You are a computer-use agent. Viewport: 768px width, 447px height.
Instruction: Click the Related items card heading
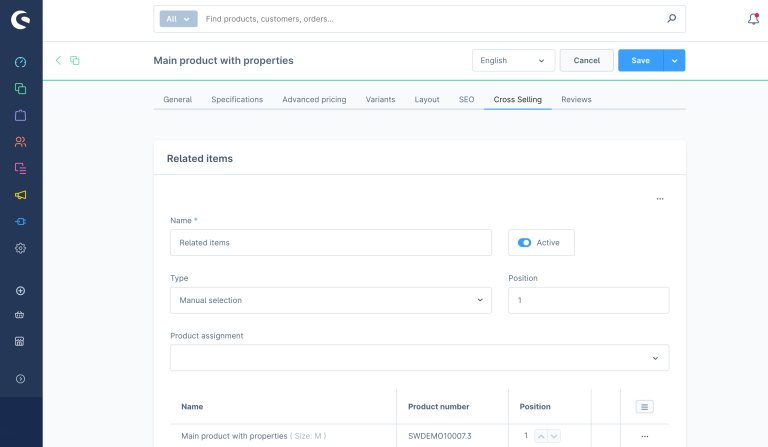click(200, 159)
